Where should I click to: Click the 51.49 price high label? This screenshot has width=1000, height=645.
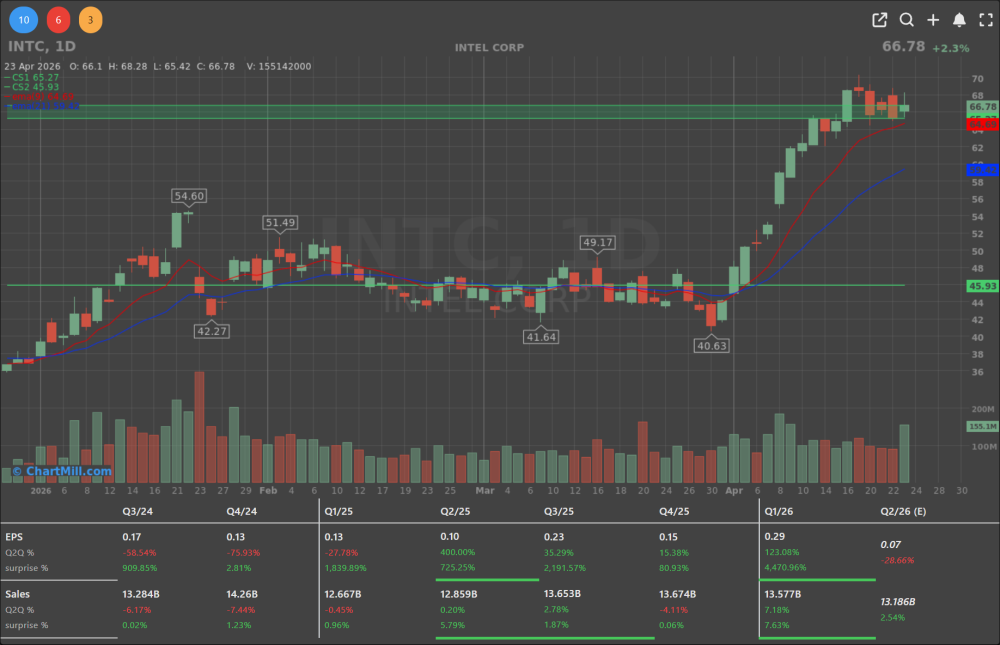280,223
